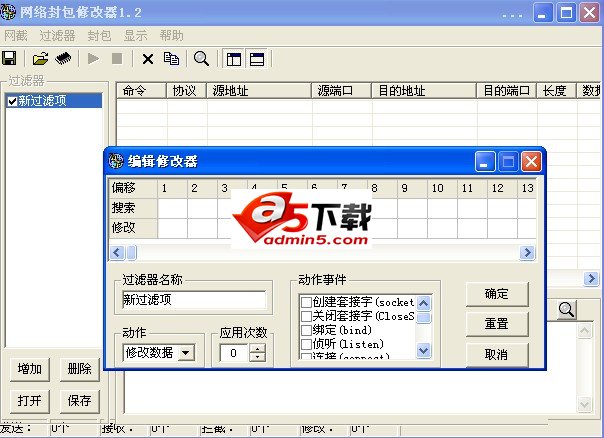This screenshot has width=604, height=438.
Task: Check 绑定 (bind) event checkbox
Action: click(x=306, y=330)
